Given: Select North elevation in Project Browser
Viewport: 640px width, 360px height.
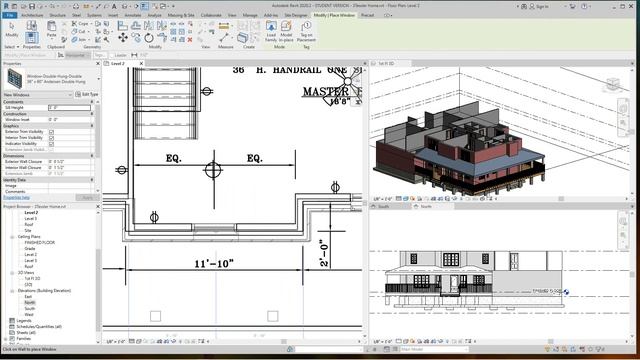Looking at the screenshot, I should point(30,302).
